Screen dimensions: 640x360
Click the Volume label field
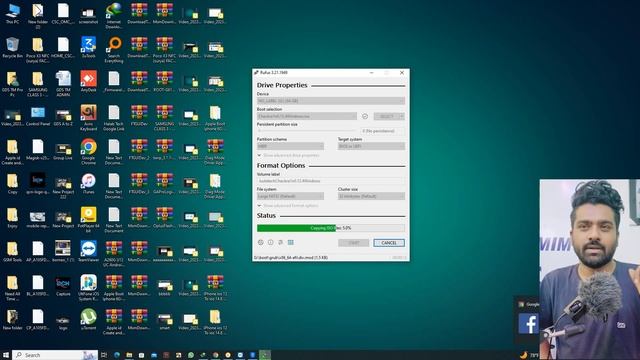click(331, 181)
